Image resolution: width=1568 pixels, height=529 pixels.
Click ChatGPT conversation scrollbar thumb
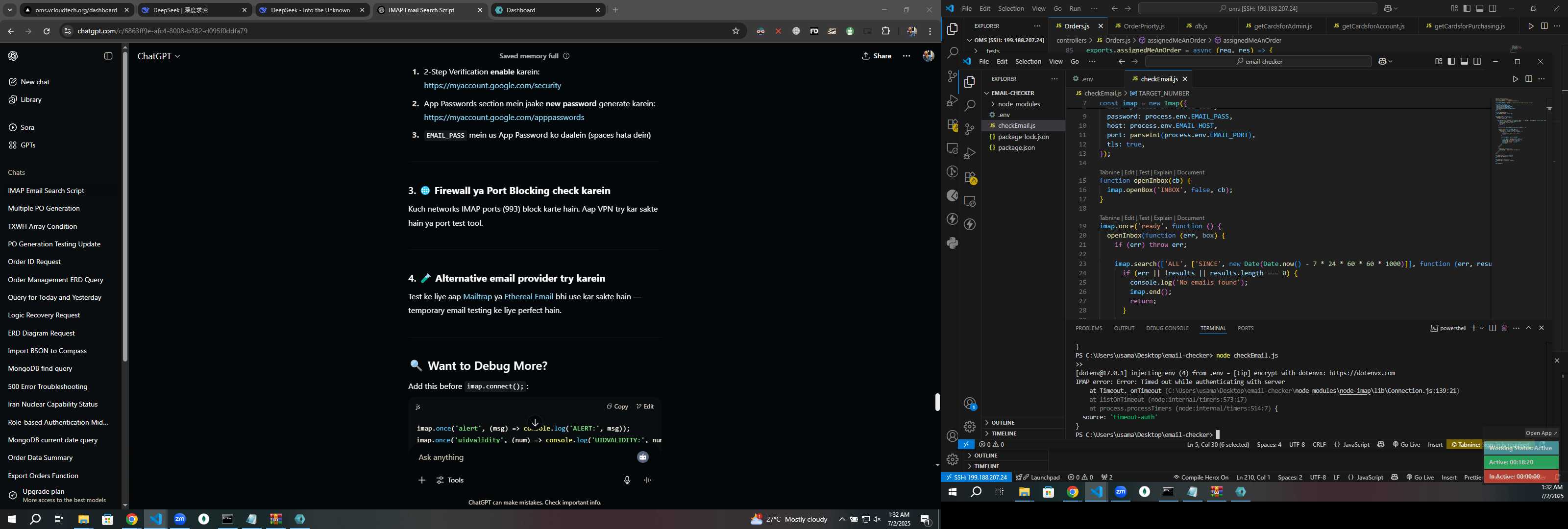coord(937,402)
